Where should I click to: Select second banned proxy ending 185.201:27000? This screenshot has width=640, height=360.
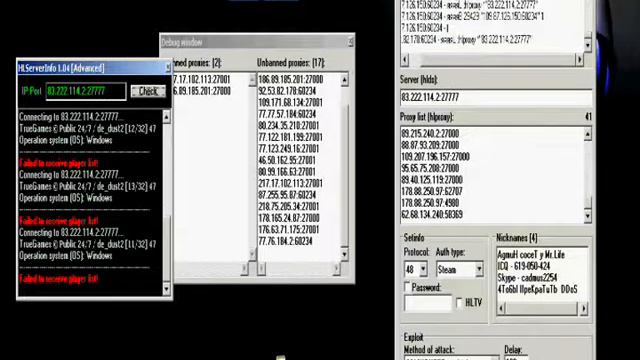click(x=202, y=91)
